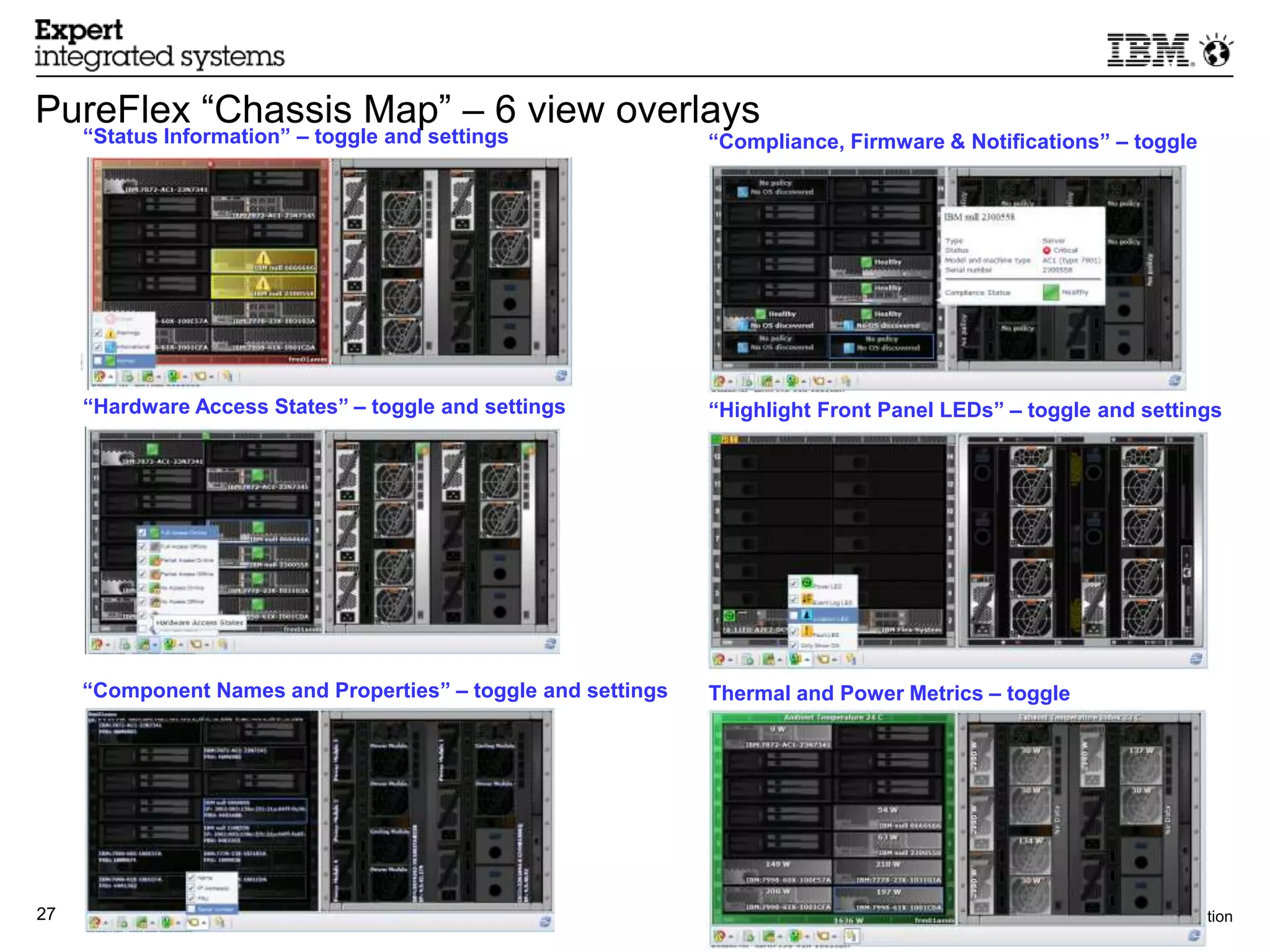The width and height of the screenshot is (1270, 952).
Task: Select Full Access Online menu entry
Action: pyautogui.click(x=177, y=532)
